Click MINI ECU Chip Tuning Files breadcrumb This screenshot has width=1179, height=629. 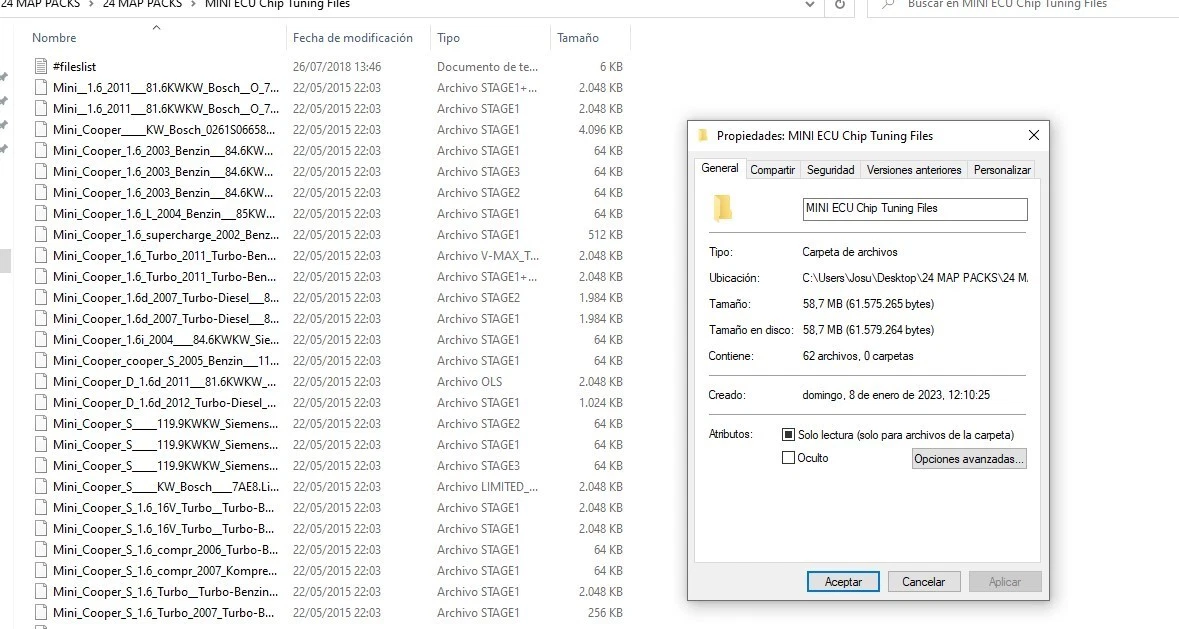[x=277, y=5]
